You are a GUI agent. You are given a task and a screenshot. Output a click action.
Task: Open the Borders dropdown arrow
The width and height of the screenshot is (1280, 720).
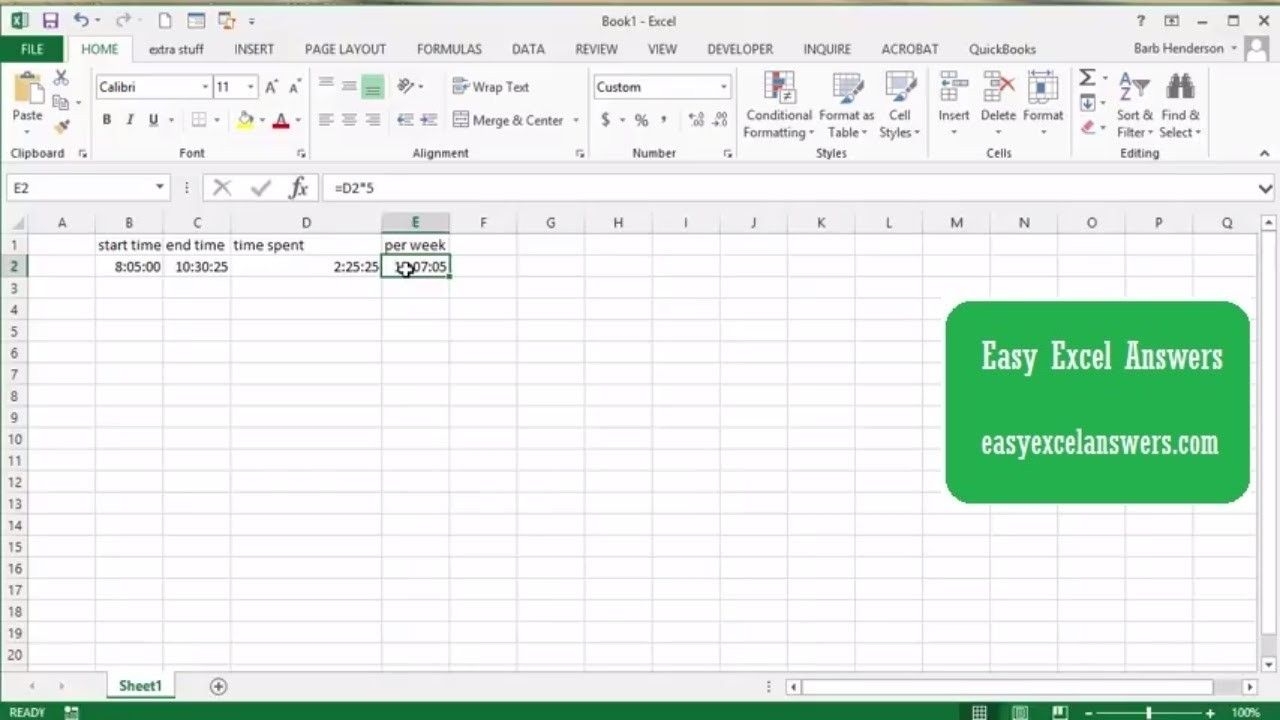(x=219, y=120)
